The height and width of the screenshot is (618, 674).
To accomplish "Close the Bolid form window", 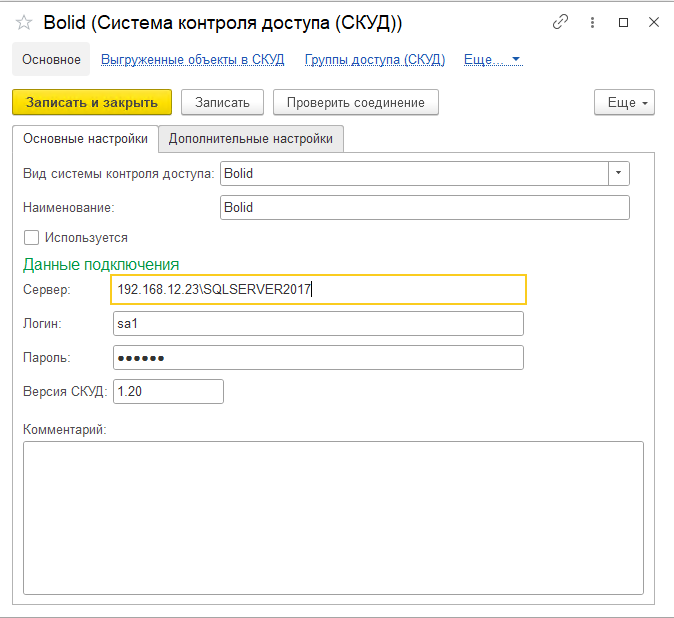I will pyautogui.click(x=653, y=22).
